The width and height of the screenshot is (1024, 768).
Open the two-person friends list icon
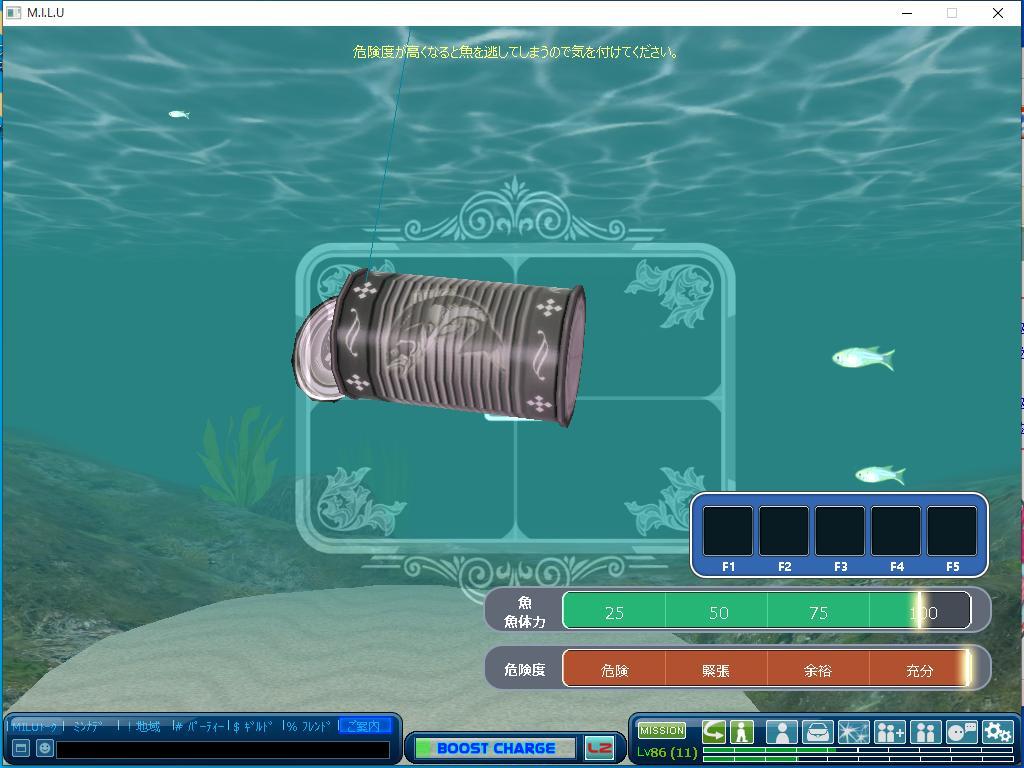(925, 732)
